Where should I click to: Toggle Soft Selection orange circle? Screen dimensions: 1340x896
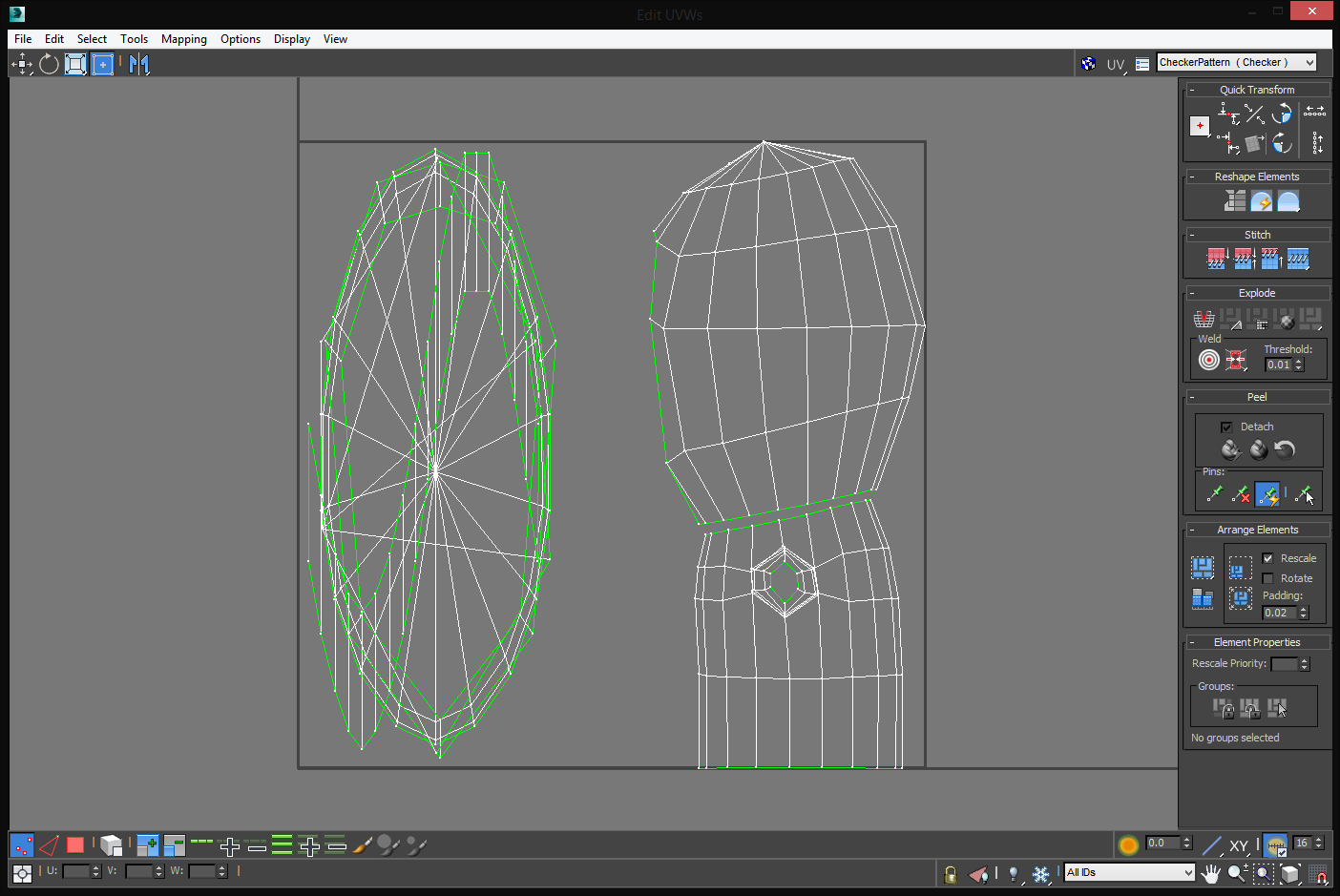[x=1128, y=845]
